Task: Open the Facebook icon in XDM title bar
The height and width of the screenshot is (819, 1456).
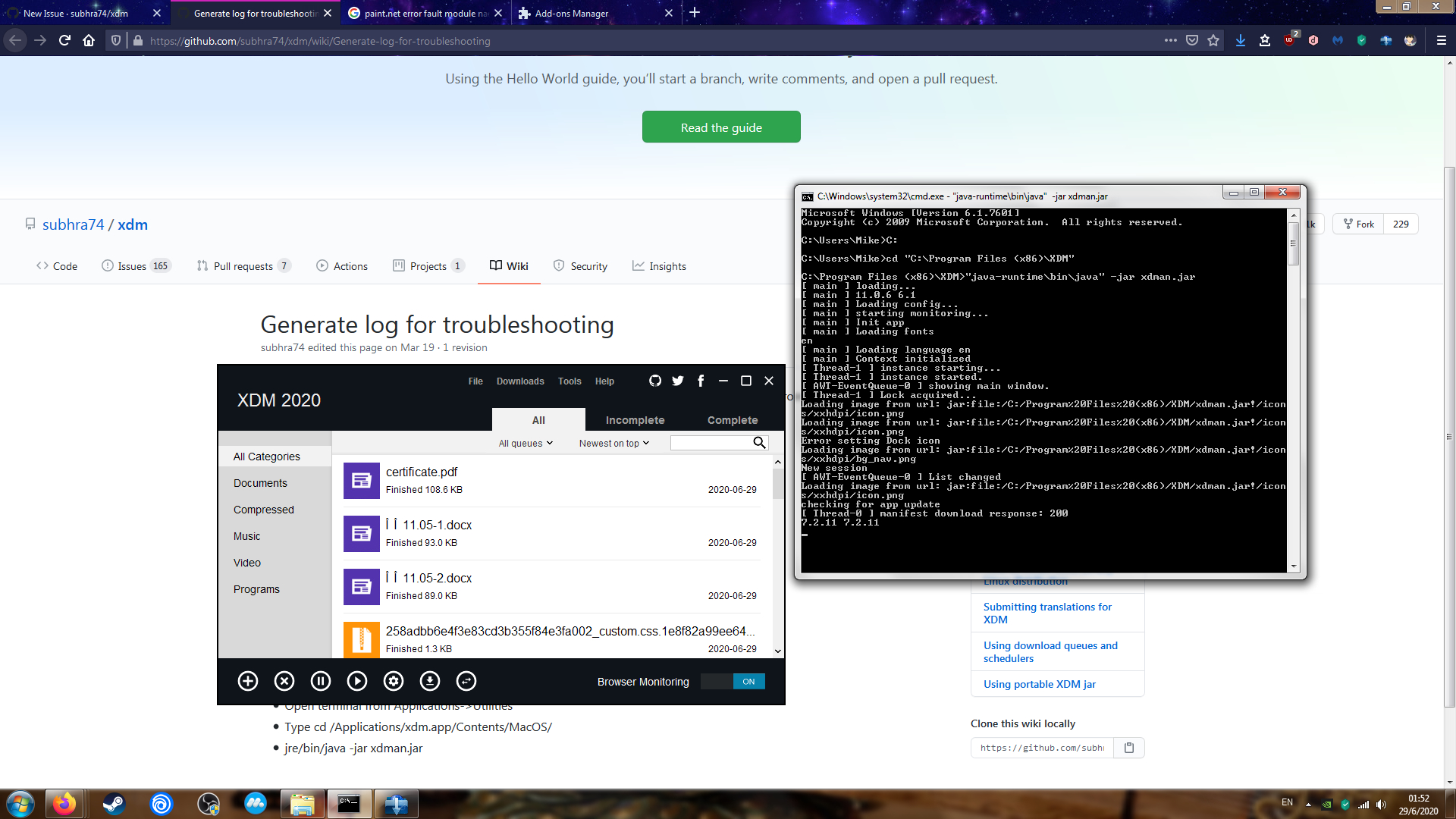Action: coord(701,381)
